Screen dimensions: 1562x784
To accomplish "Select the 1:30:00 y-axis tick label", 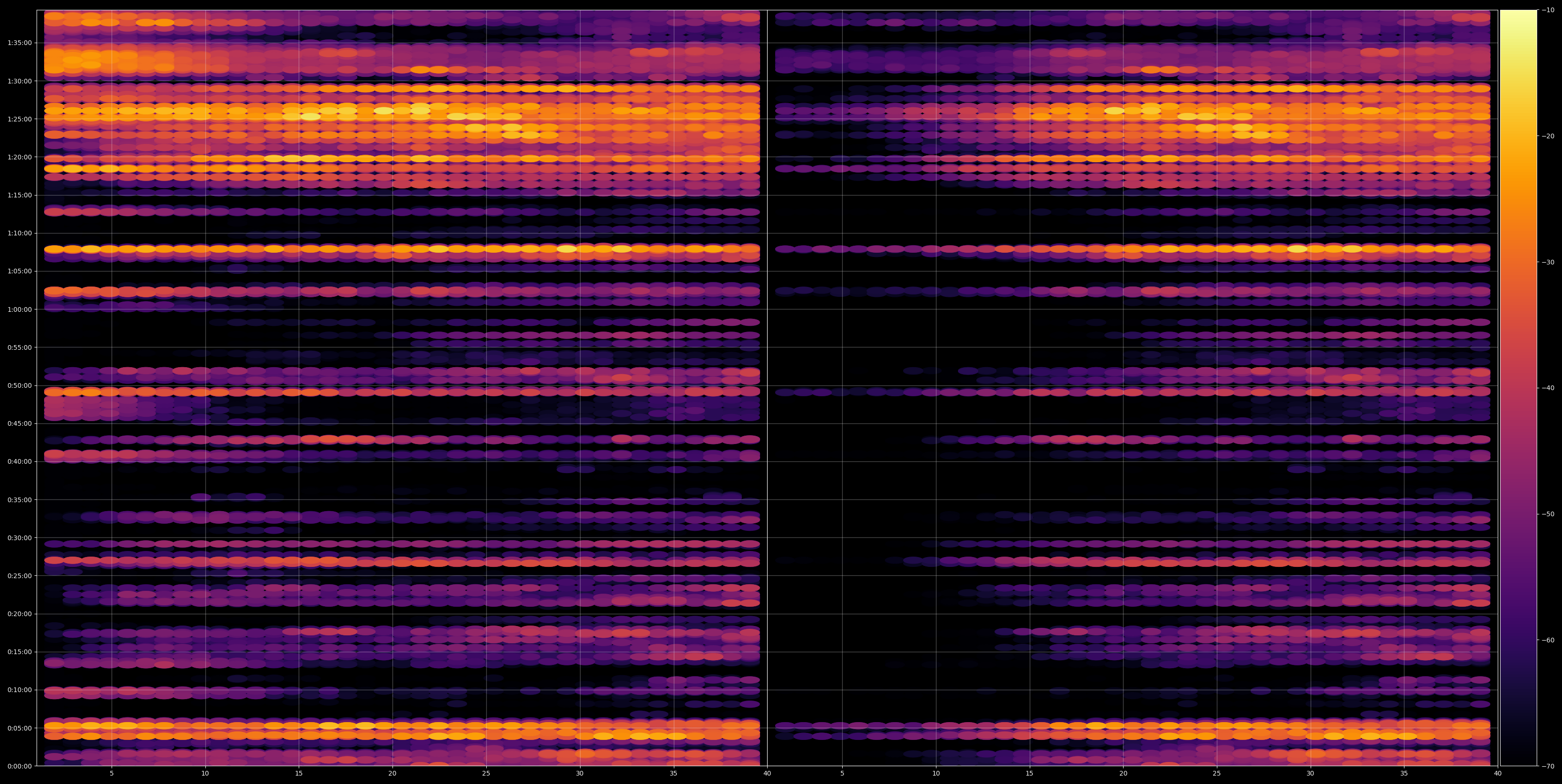I will coord(19,81).
